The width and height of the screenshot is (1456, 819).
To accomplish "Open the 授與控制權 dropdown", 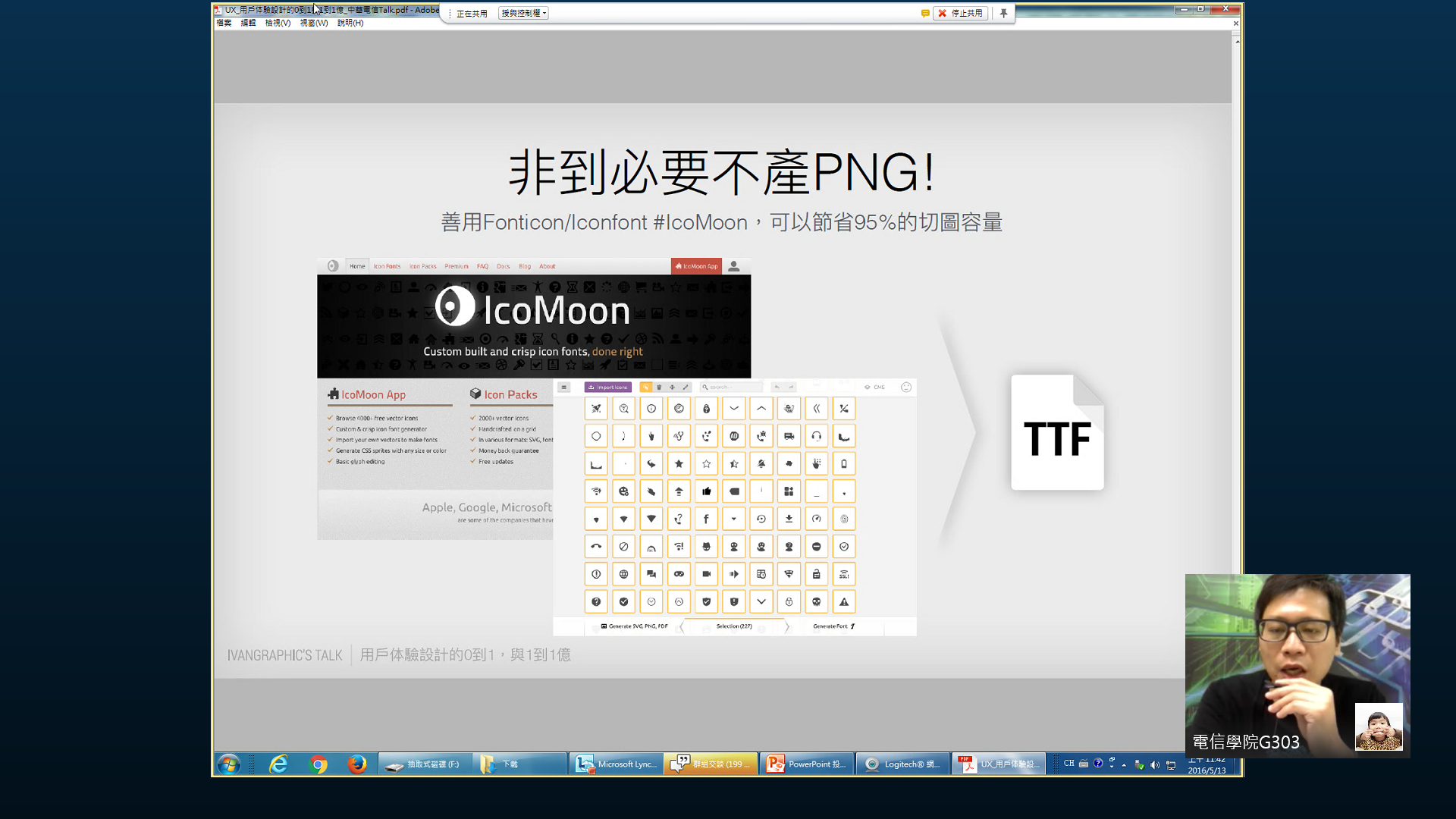I will point(524,13).
